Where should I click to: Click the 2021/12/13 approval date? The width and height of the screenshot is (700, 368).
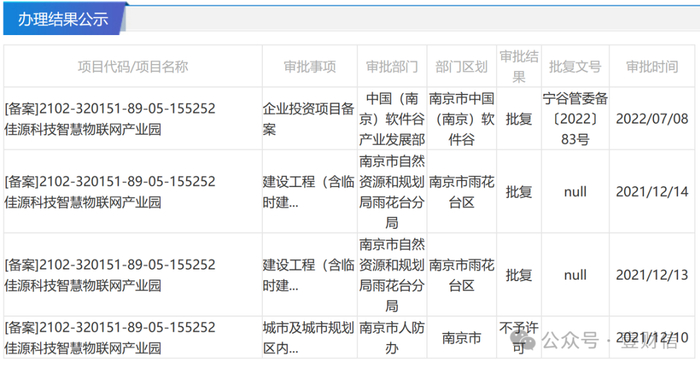point(652,275)
